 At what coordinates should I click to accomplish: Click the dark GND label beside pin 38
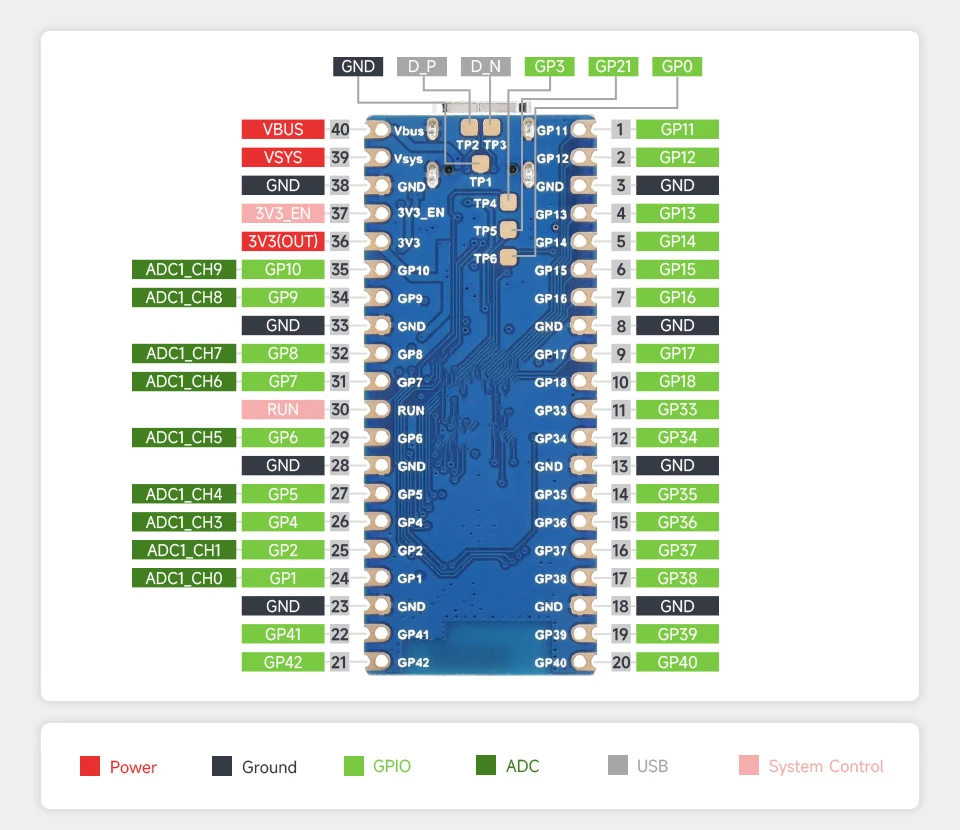click(x=283, y=185)
